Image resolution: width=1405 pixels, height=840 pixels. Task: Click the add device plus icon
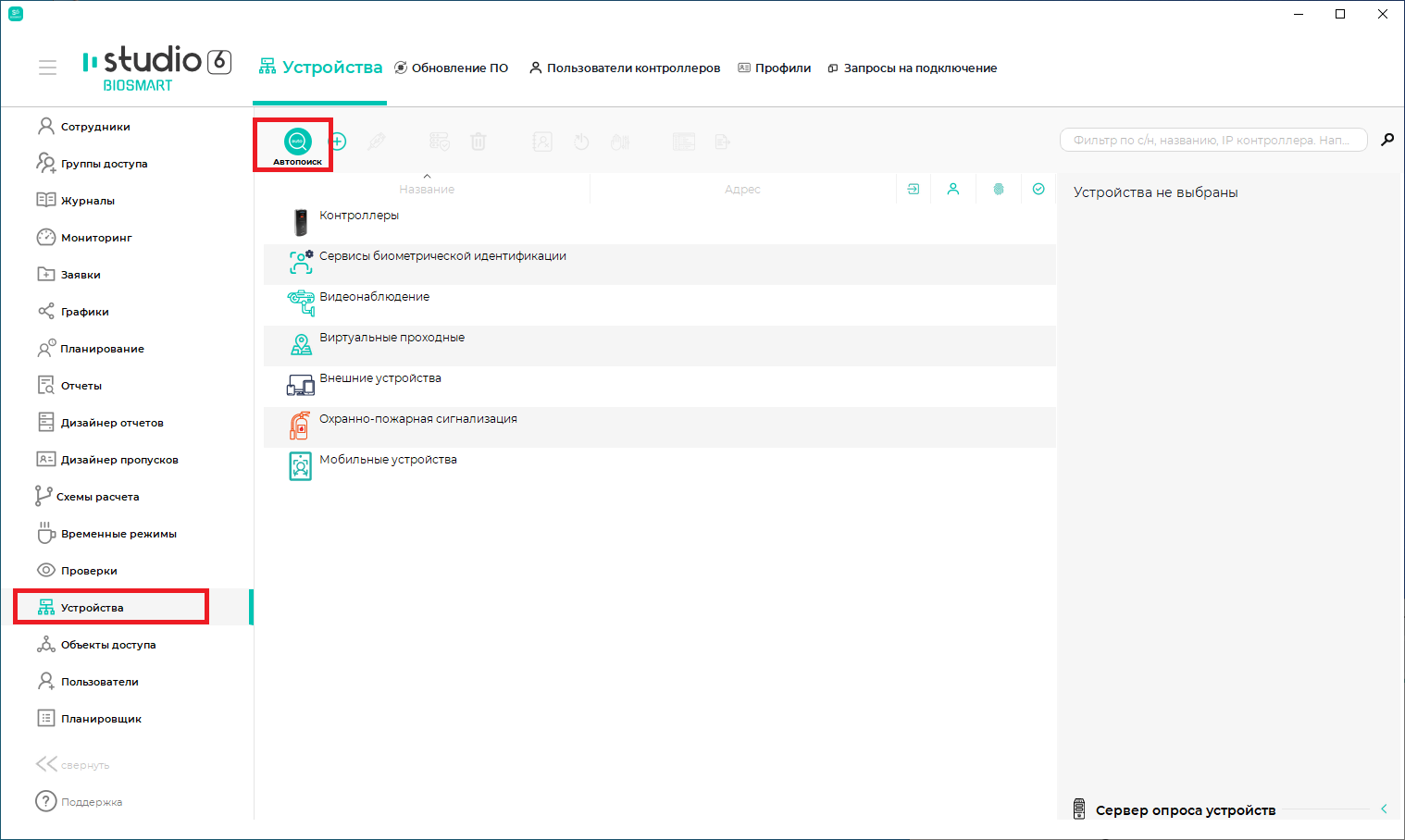click(338, 142)
